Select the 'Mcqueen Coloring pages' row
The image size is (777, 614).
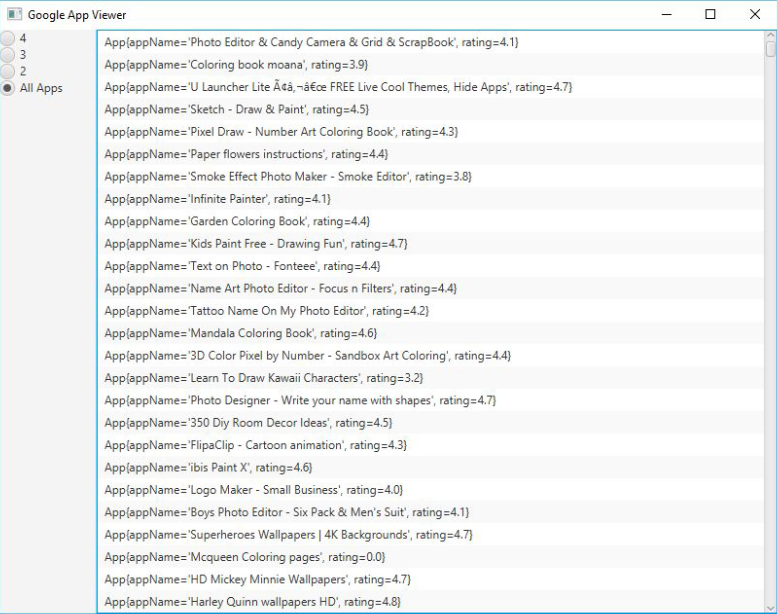[431, 557]
